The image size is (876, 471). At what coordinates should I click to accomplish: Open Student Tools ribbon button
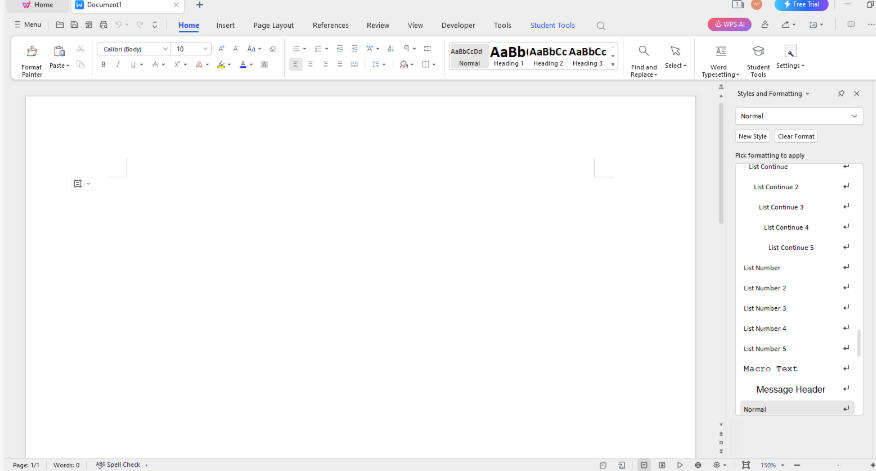point(758,60)
